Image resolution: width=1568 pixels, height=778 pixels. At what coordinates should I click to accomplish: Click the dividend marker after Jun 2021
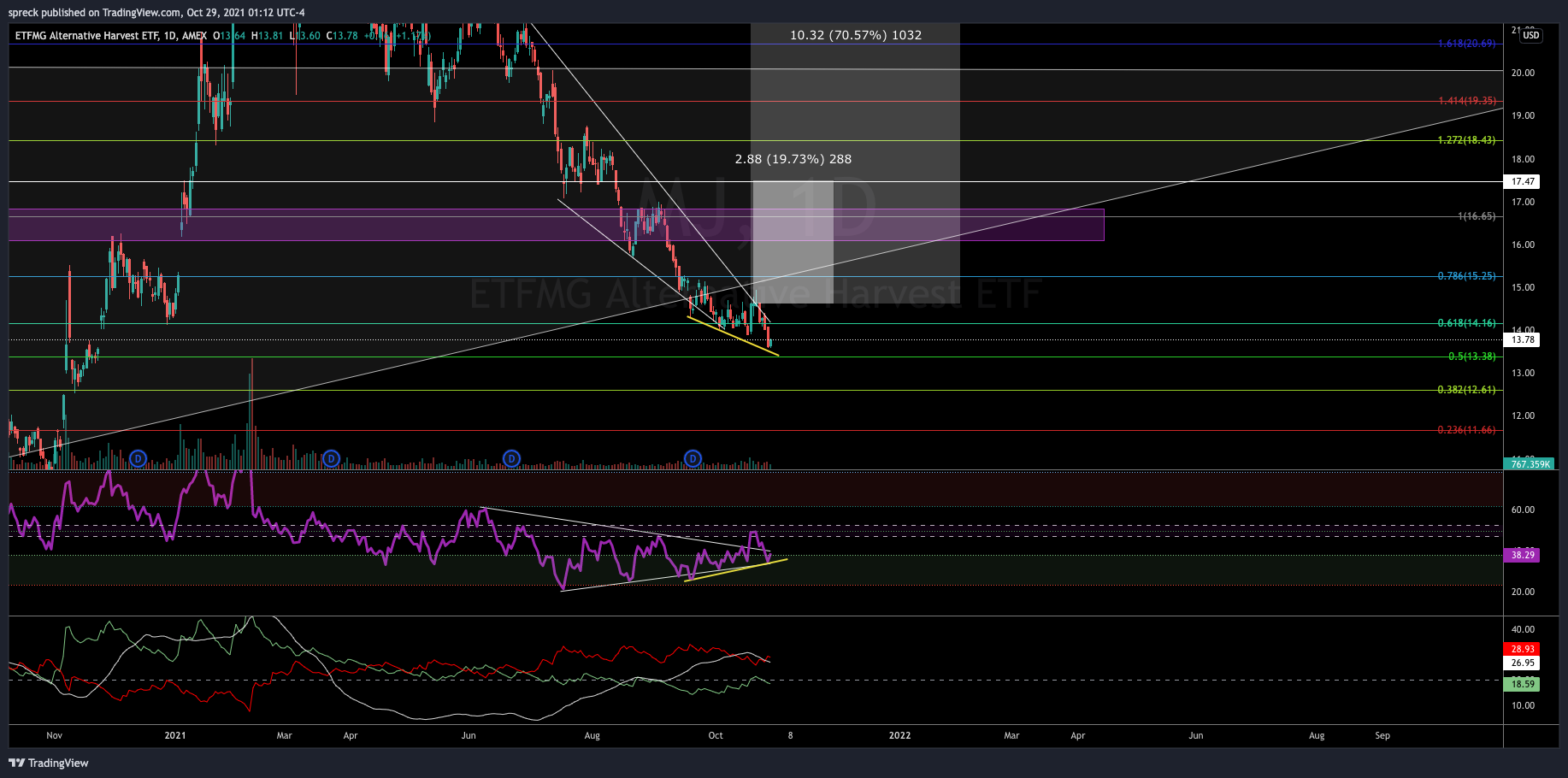click(511, 459)
